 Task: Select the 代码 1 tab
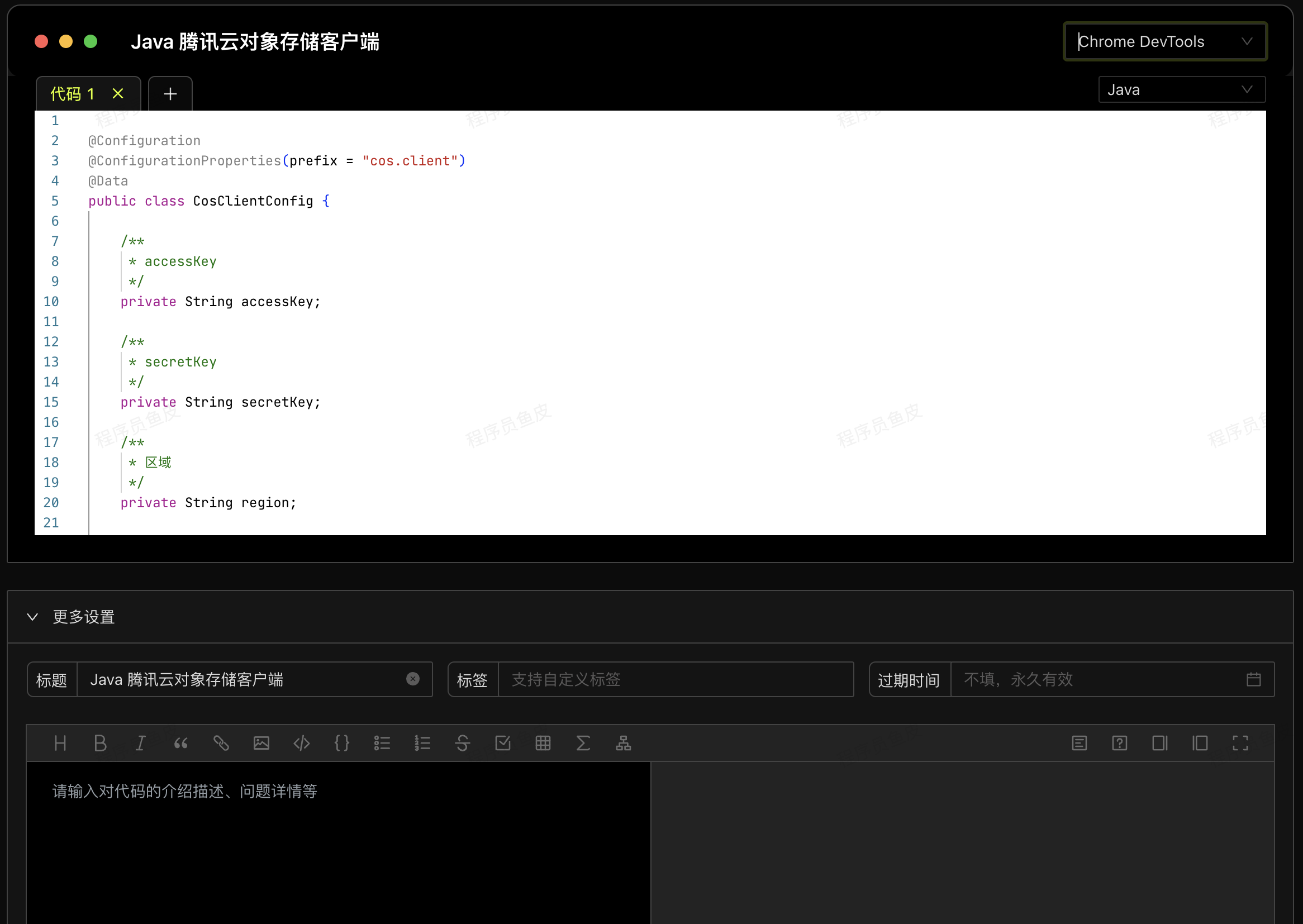pyautogui.click(x=73, y=94)
